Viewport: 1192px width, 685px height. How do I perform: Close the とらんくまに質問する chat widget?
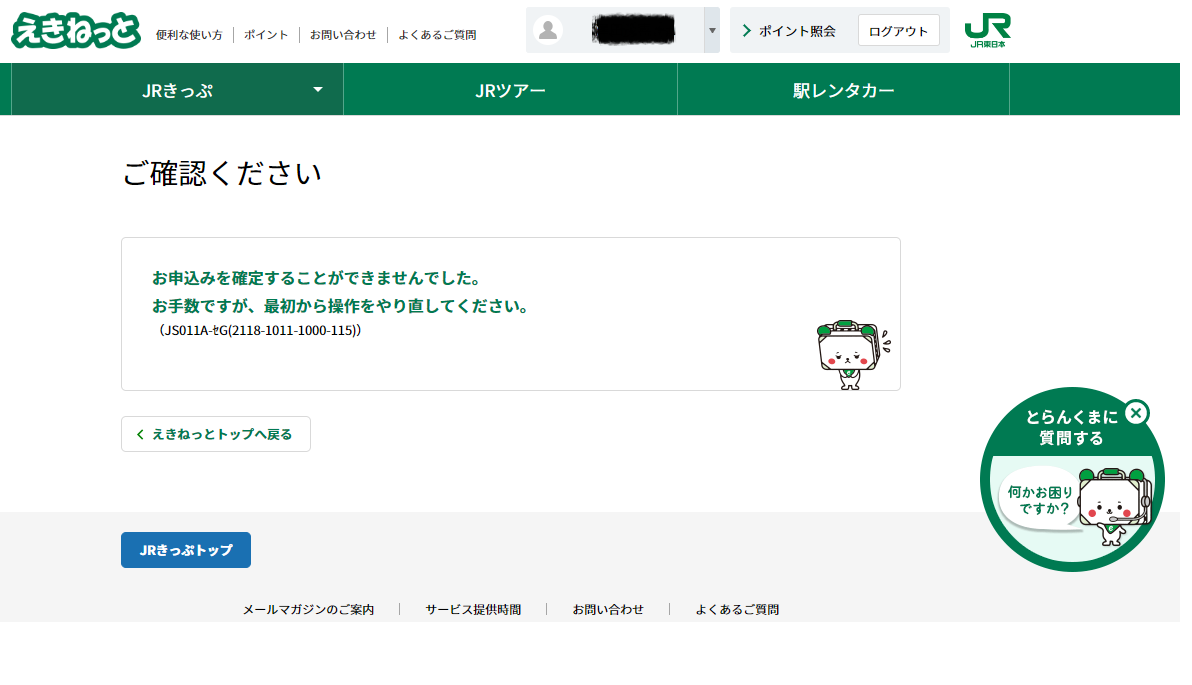click(x=1136, y=413)
